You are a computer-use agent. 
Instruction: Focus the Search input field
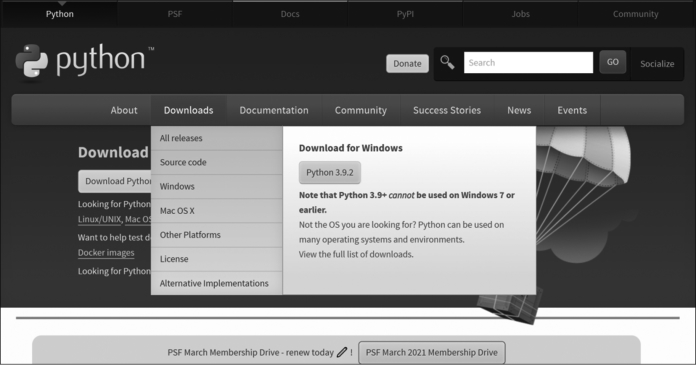coord(528,63)
